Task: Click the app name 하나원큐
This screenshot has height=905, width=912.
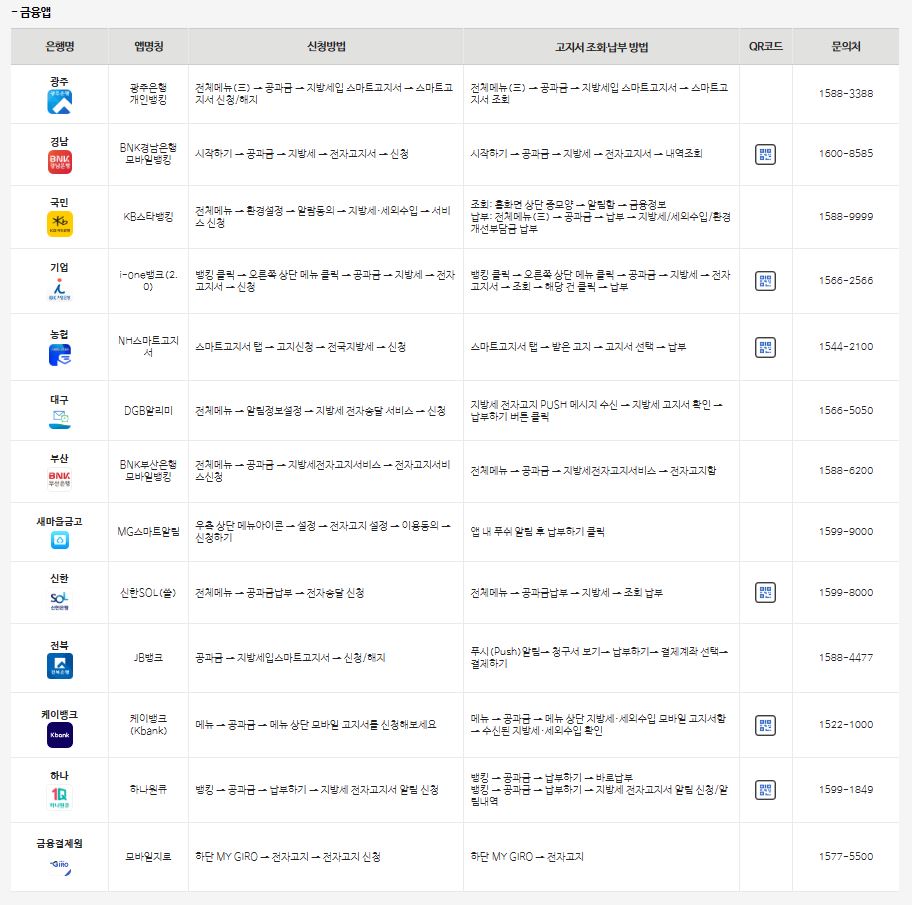Action: click(x=148, y=790)
